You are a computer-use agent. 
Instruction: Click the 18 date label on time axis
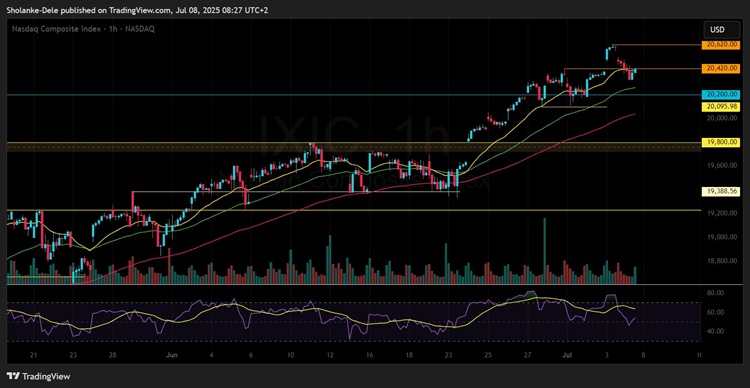pyautogui.click(x=409, y=355)
